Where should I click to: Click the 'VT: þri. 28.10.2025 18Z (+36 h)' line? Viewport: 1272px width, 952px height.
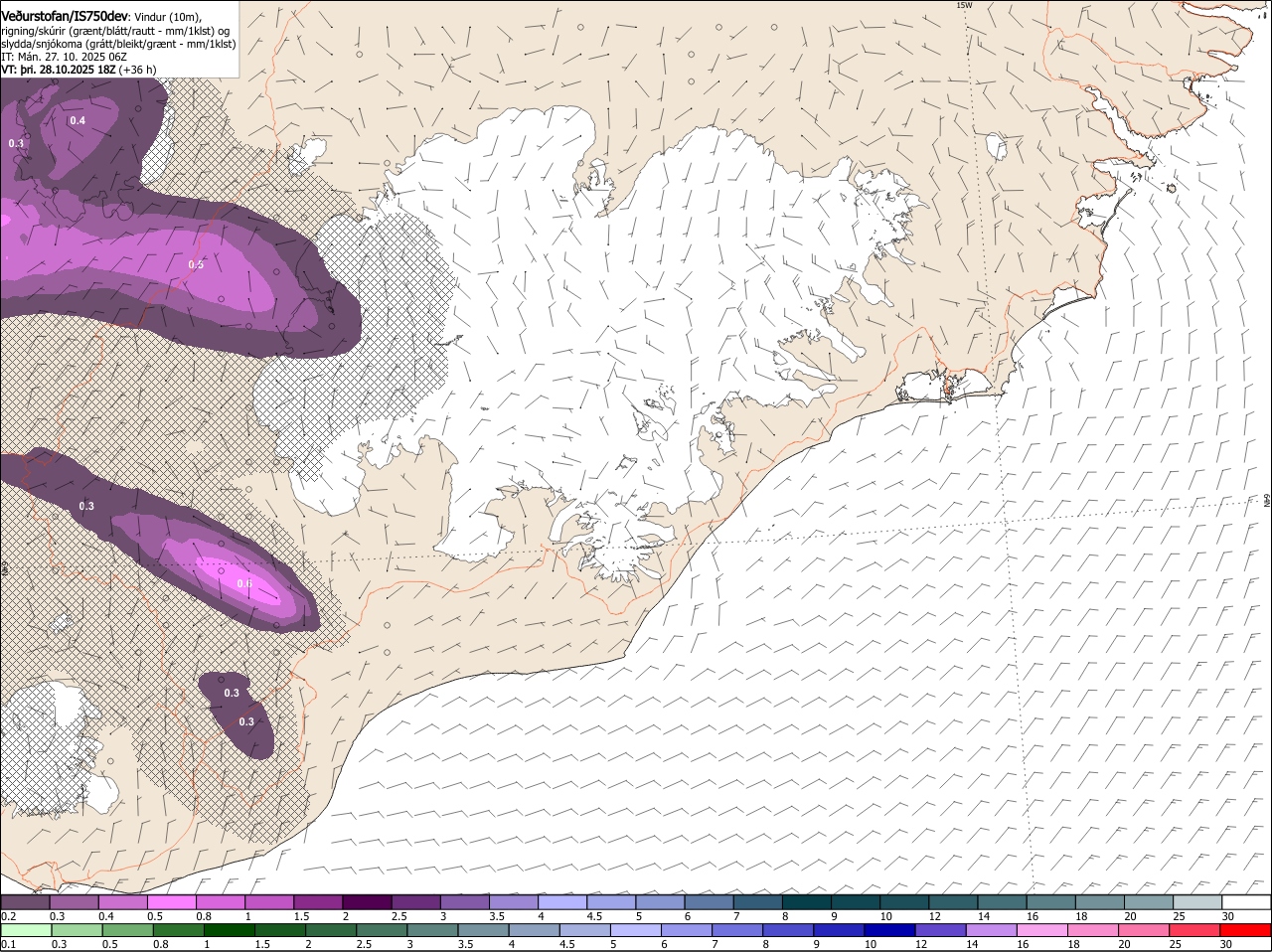79,70
